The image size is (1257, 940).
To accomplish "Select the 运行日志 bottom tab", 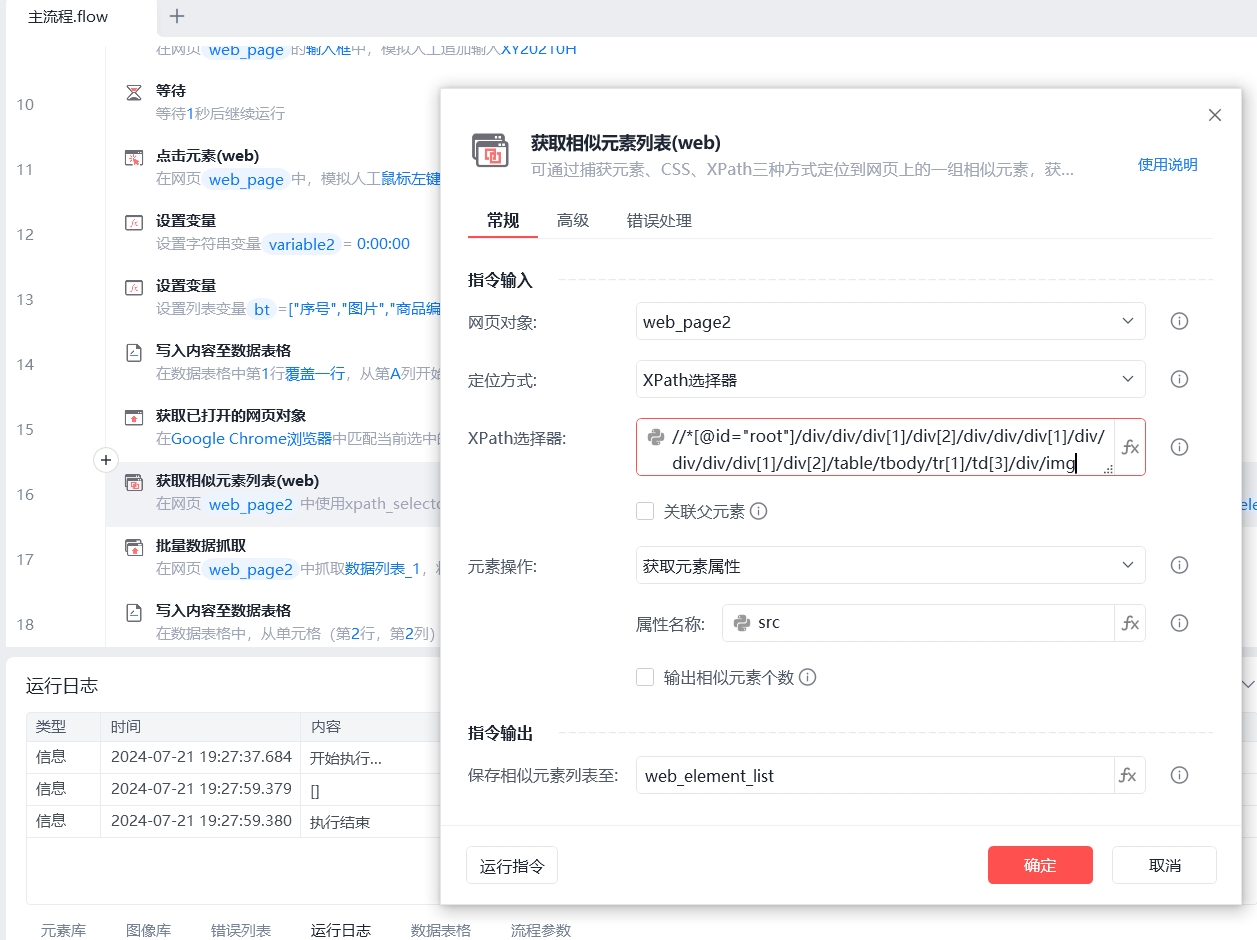I will point(341,930).
